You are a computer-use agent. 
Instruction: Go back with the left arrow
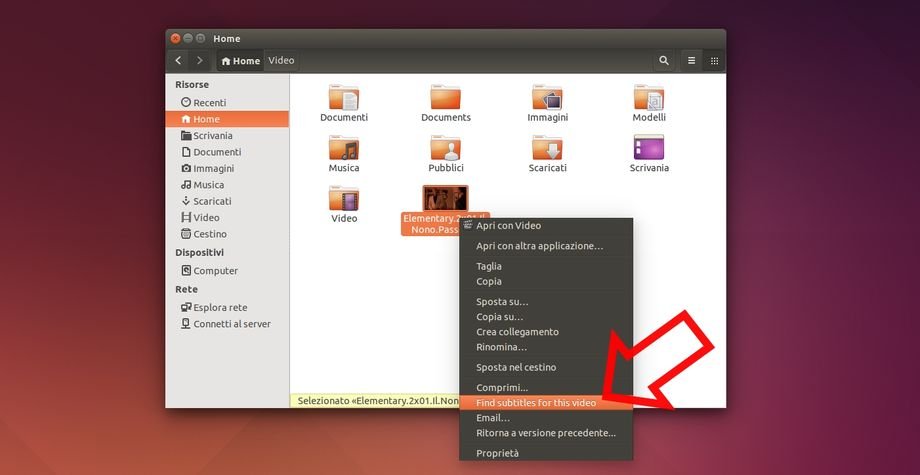178,61
